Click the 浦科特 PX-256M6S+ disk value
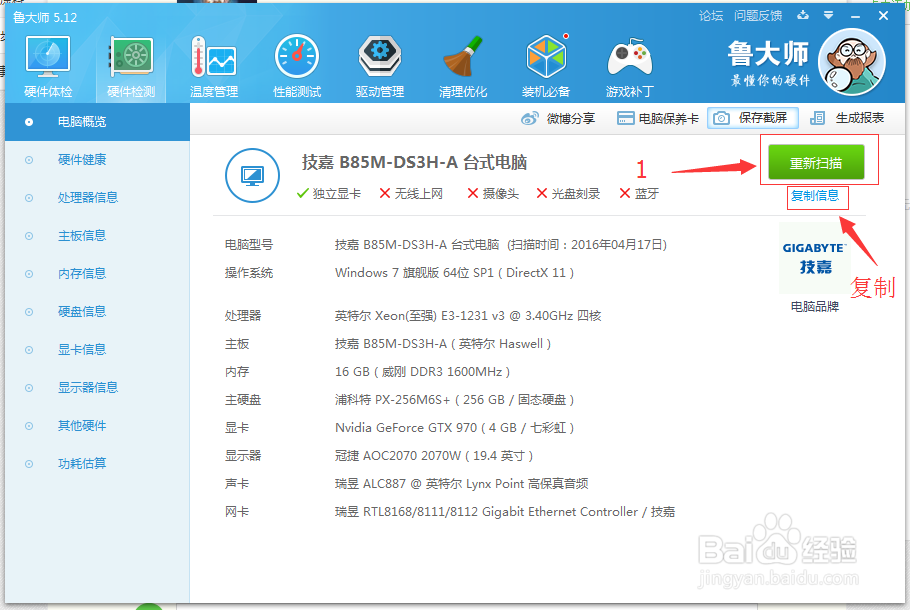910x610 pixels. pyautogui.click(x=454, y=400)
